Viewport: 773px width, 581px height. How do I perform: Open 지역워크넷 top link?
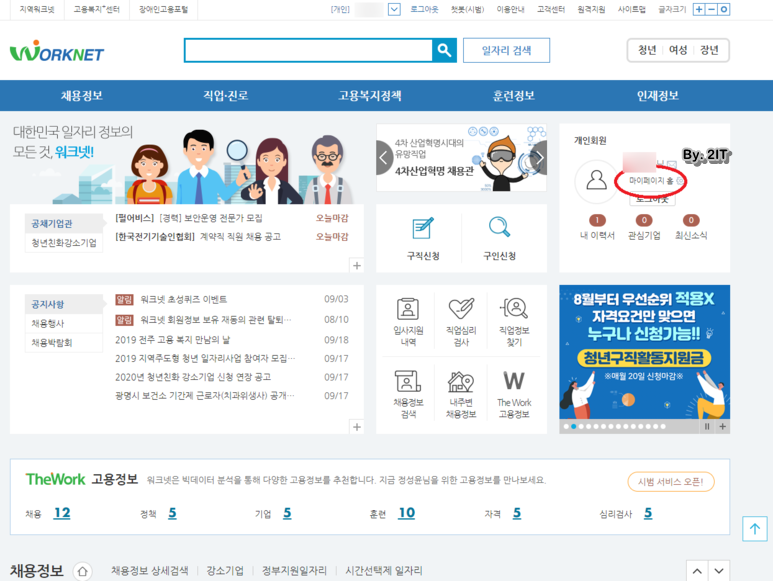pyautogui.click(x=37, y=9)
